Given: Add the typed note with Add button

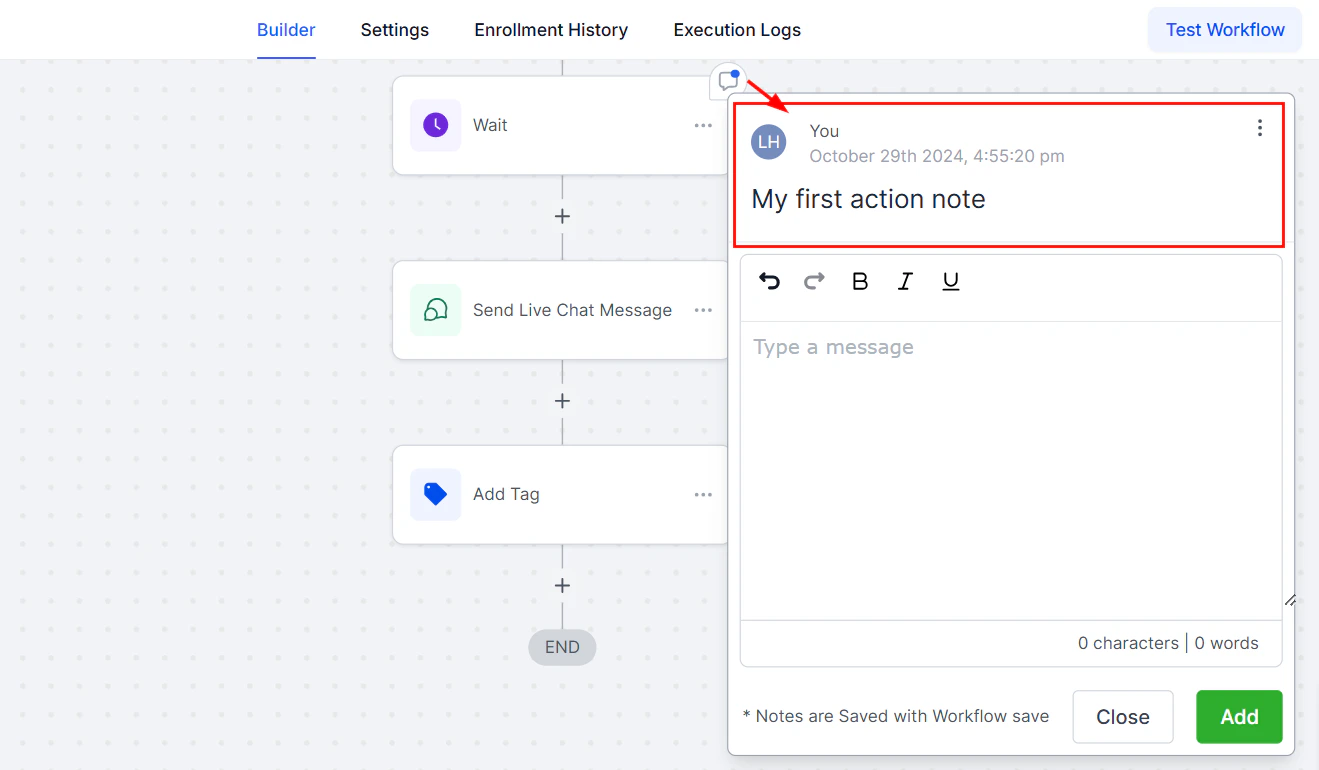Looking at the screenshot, I should coord(1238,716).
